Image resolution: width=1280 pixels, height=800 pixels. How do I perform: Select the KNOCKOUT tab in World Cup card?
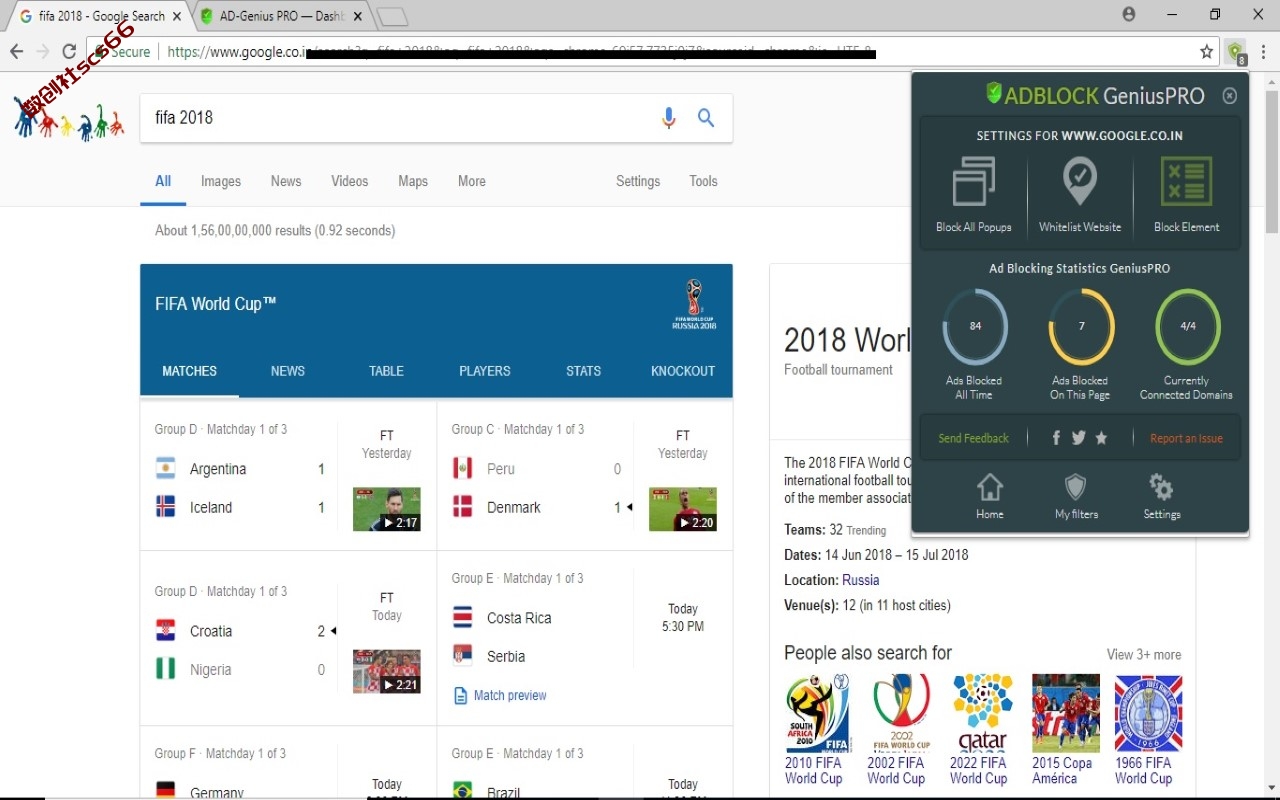[x=683, y=371]
